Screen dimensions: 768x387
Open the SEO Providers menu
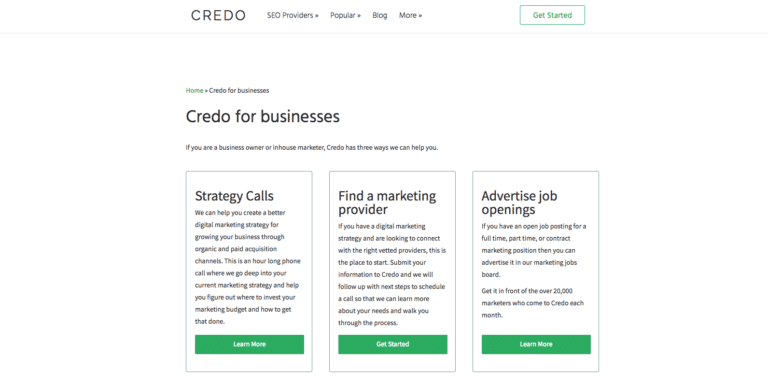coord(292,15)
